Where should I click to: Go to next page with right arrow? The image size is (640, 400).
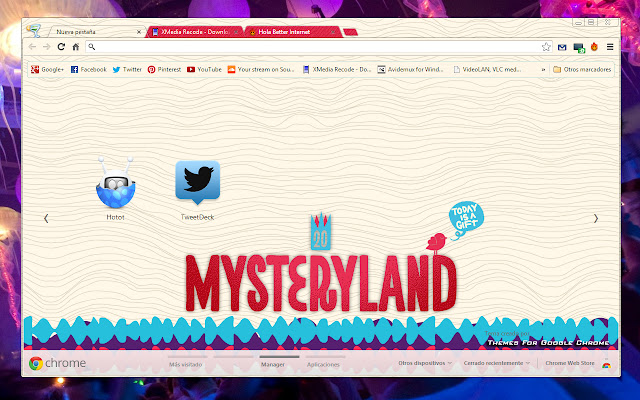tap(596, 218)
